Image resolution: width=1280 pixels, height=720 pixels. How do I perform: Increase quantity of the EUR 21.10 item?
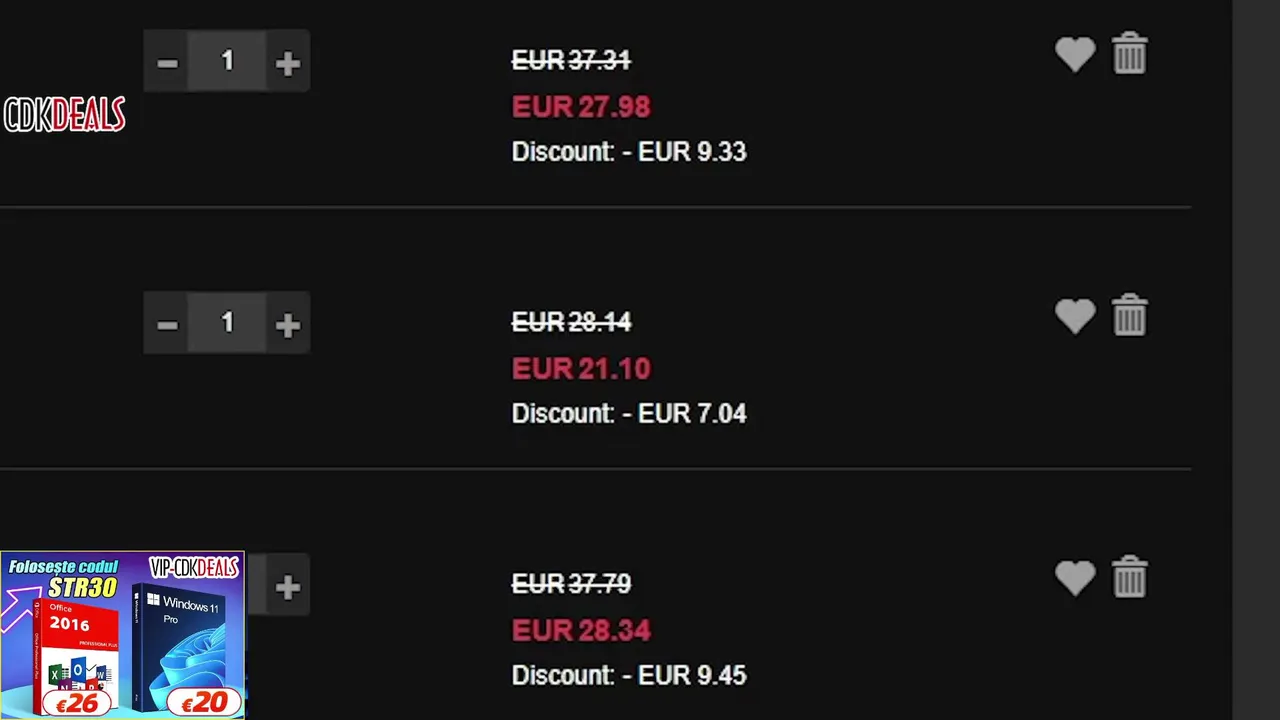click(x=287, y=325)
